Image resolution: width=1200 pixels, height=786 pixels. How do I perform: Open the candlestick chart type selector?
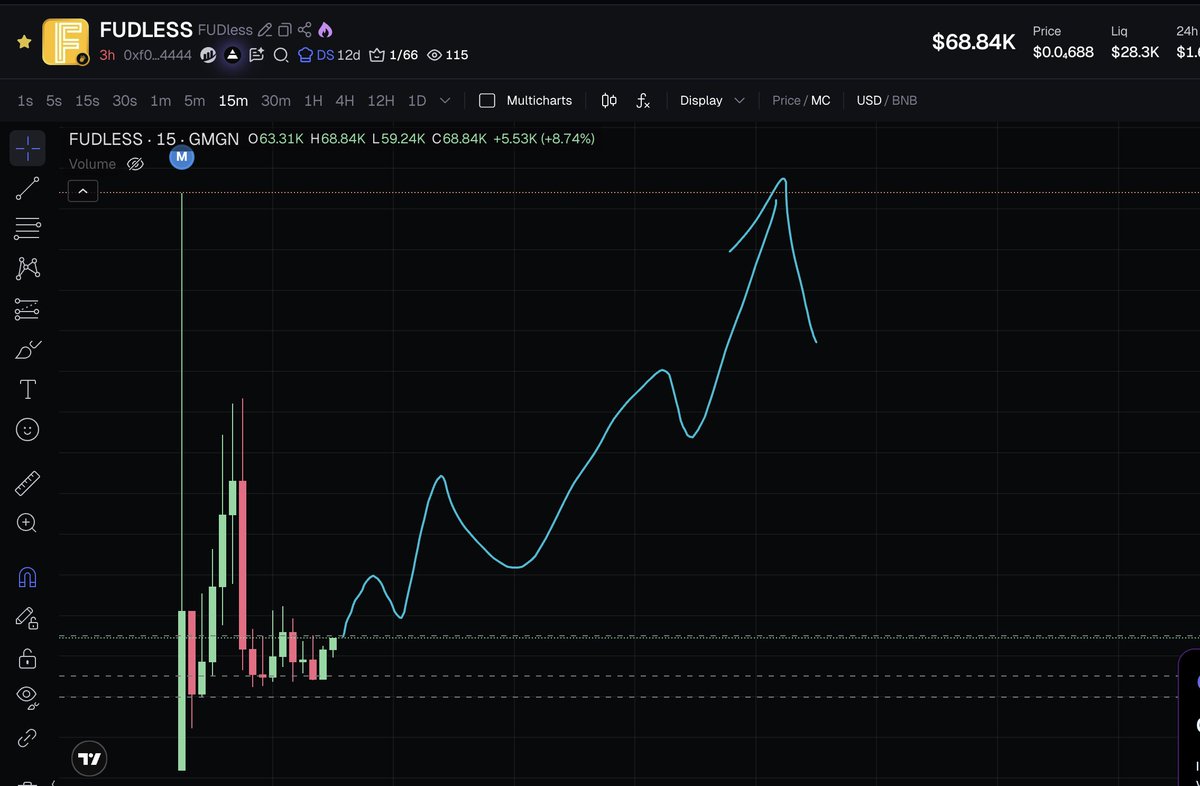pos(609,100)
